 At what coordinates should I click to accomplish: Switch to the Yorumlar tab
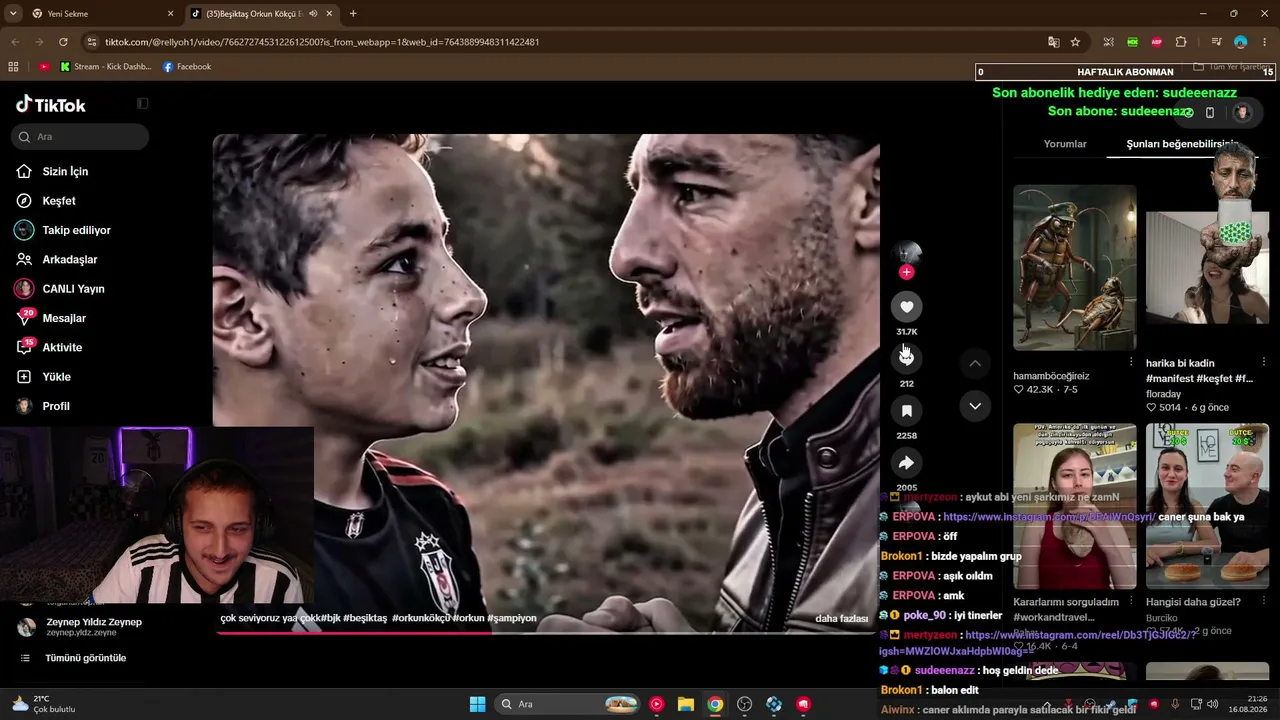point(1065,144)
